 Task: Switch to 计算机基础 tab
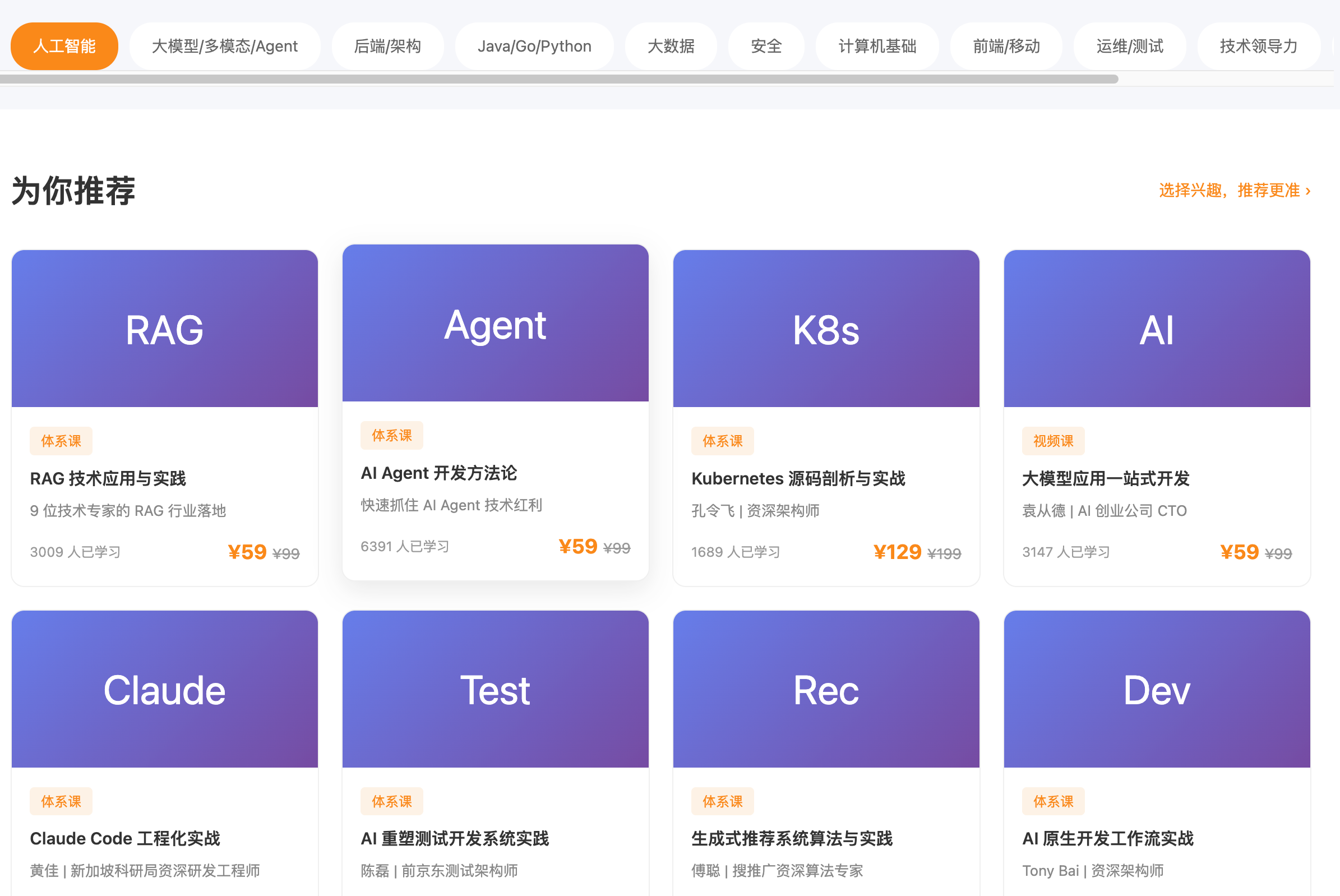pyautogui.click(x=876, y=46)
